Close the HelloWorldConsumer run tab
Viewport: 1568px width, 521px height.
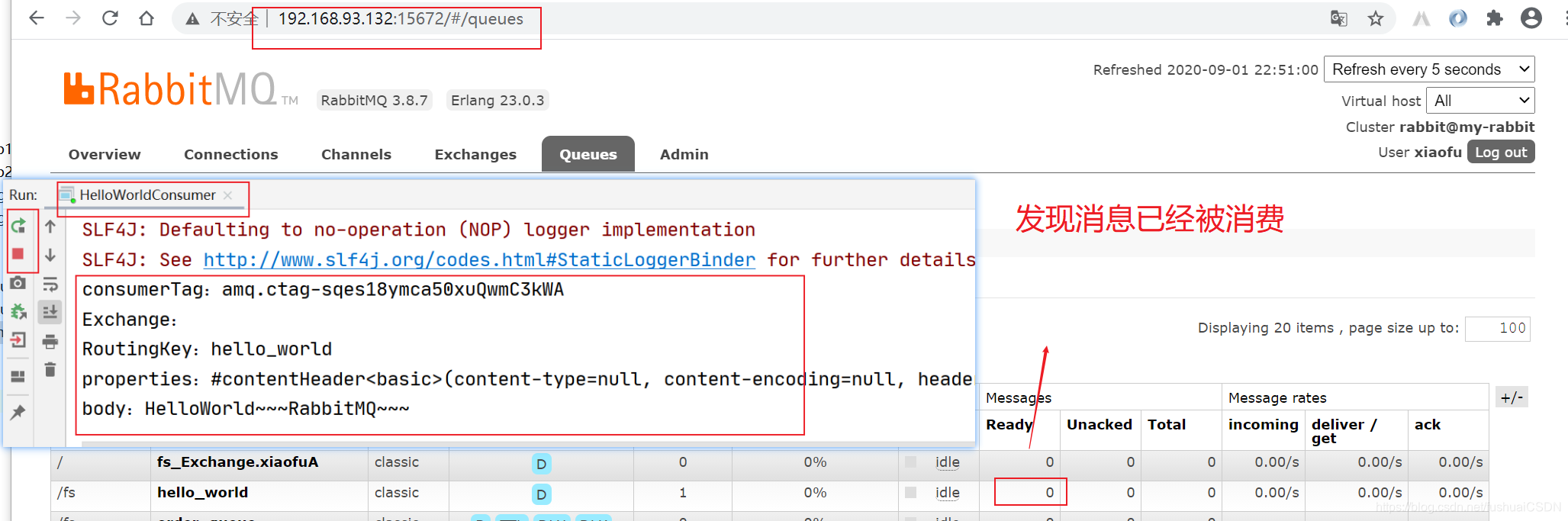(x=227, y=195)
